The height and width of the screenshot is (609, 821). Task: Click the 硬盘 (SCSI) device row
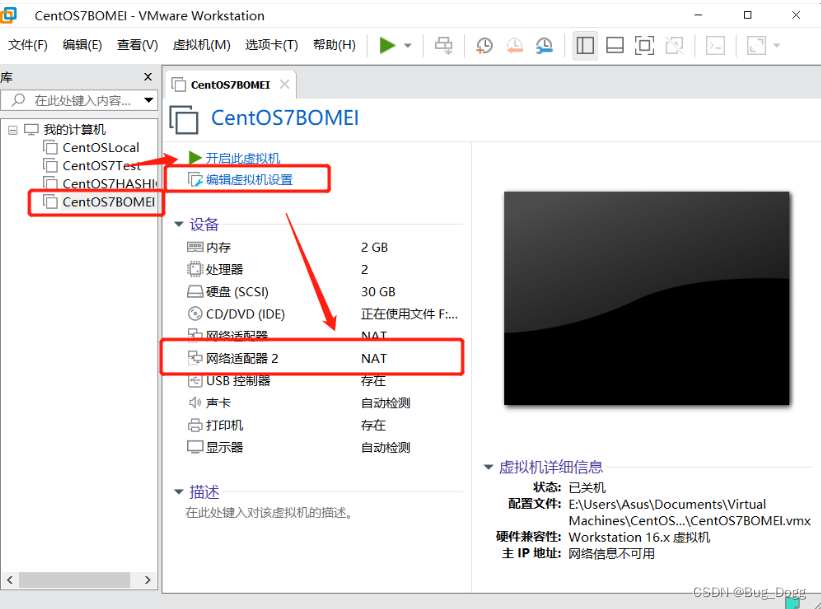coord(323,292)
